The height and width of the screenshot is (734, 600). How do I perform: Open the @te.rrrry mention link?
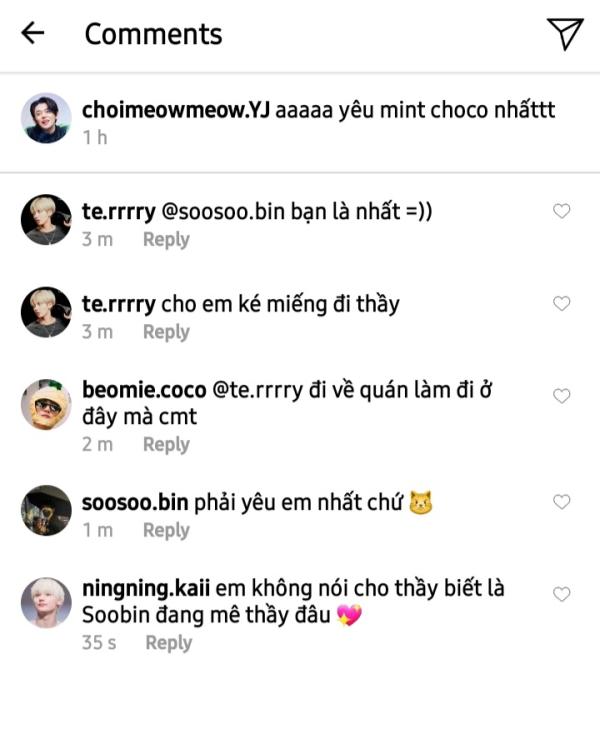tap(257, 390)
